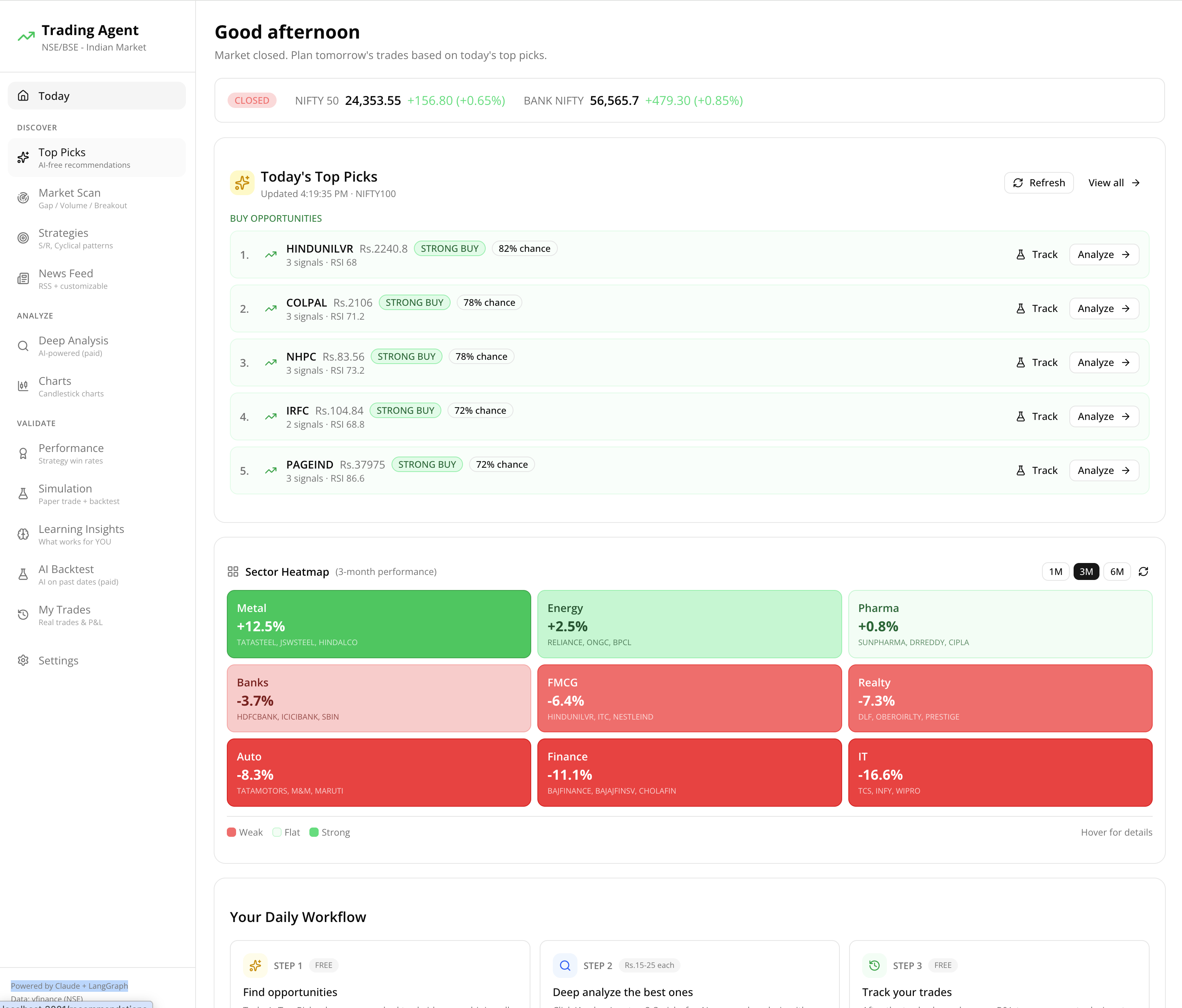Open My Trades history icon
The width and height of the screenshot is (1182, 1008).
tap(23, 615)
